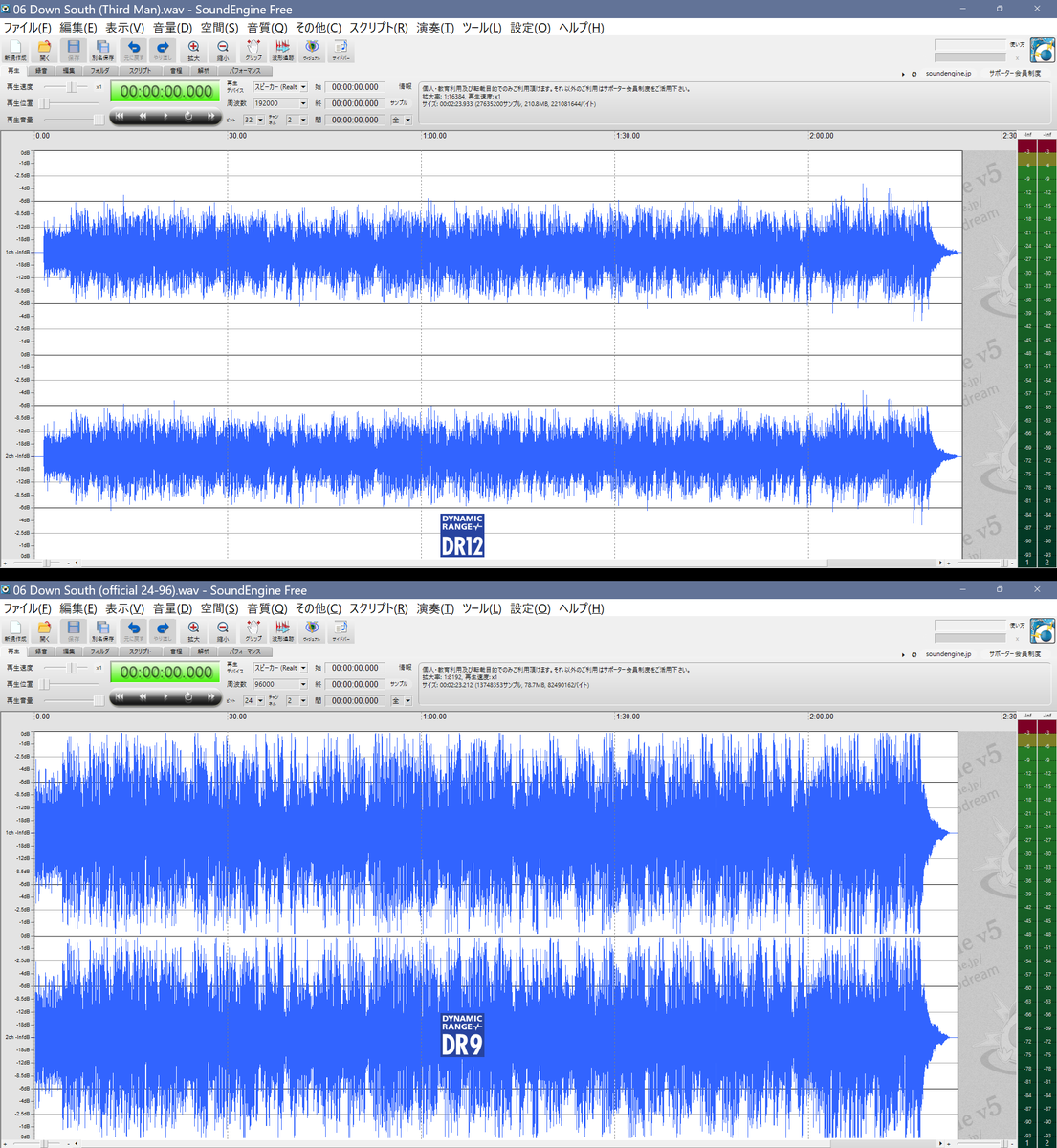
Task: Switch to 録音 tab in Third Man window
Action: (x=41, y=71)
